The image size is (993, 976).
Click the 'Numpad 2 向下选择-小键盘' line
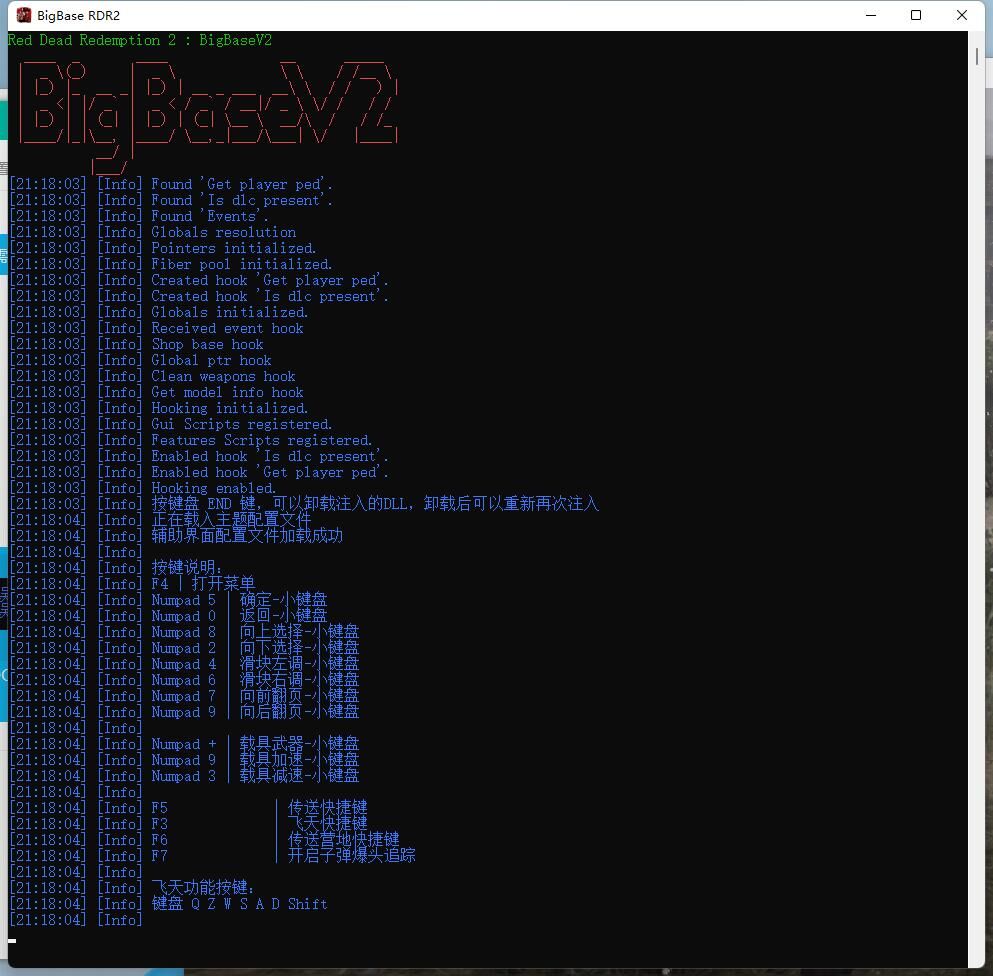point(184,648)
